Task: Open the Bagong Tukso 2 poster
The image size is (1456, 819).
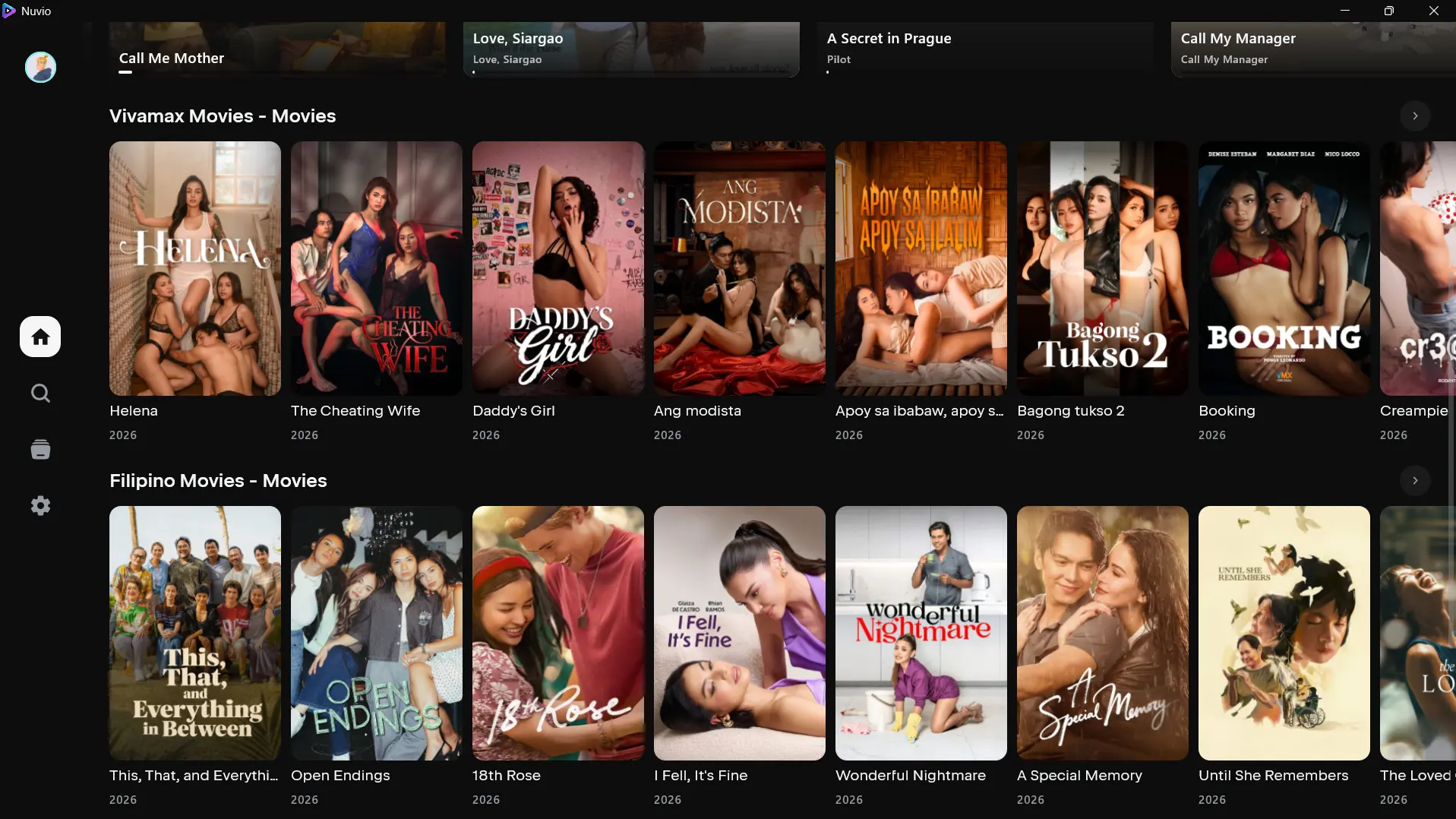Action: click(x=1103, y=268)
